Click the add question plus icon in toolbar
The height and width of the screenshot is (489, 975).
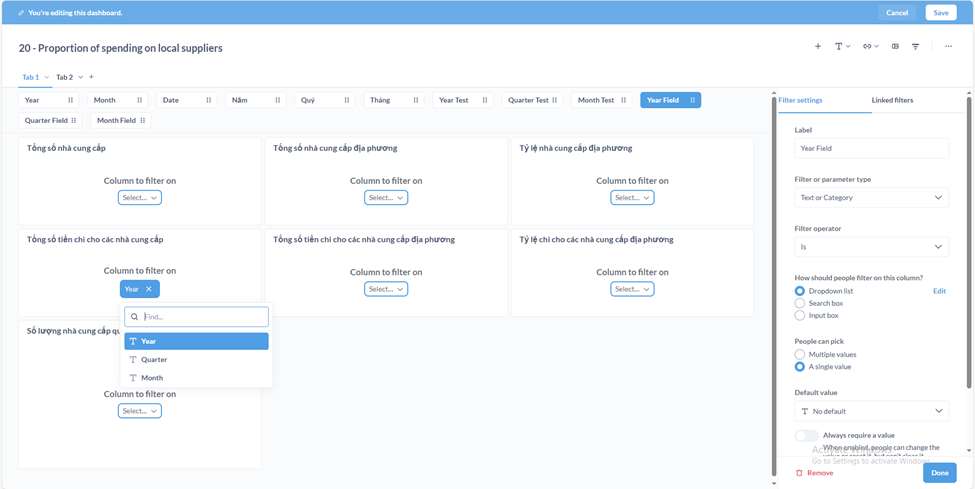pos(818,47)
